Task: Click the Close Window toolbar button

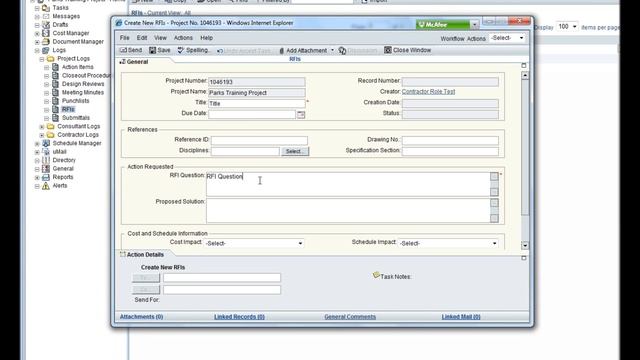Action: click(x=407, y=50)
